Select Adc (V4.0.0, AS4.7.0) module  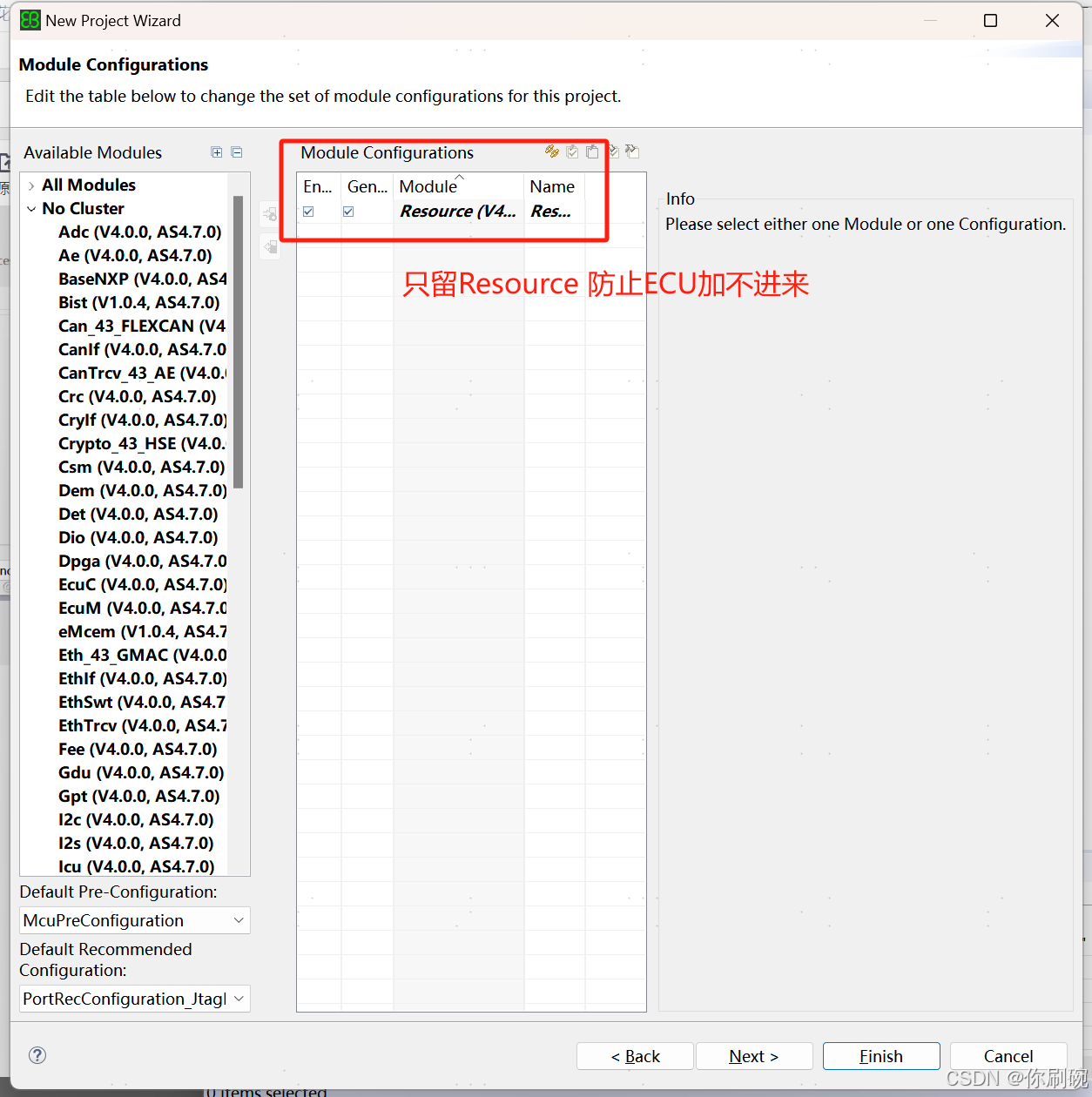(139, 232)
